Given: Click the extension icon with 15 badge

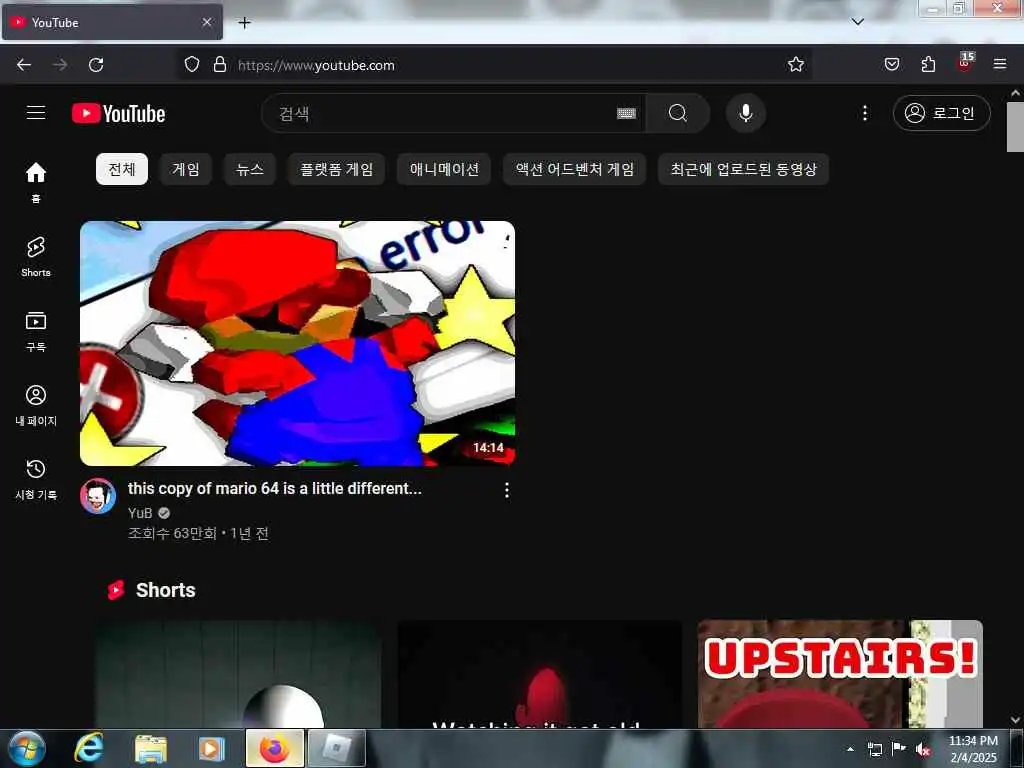Looking at the screenshot, I should tap(965, 62).
